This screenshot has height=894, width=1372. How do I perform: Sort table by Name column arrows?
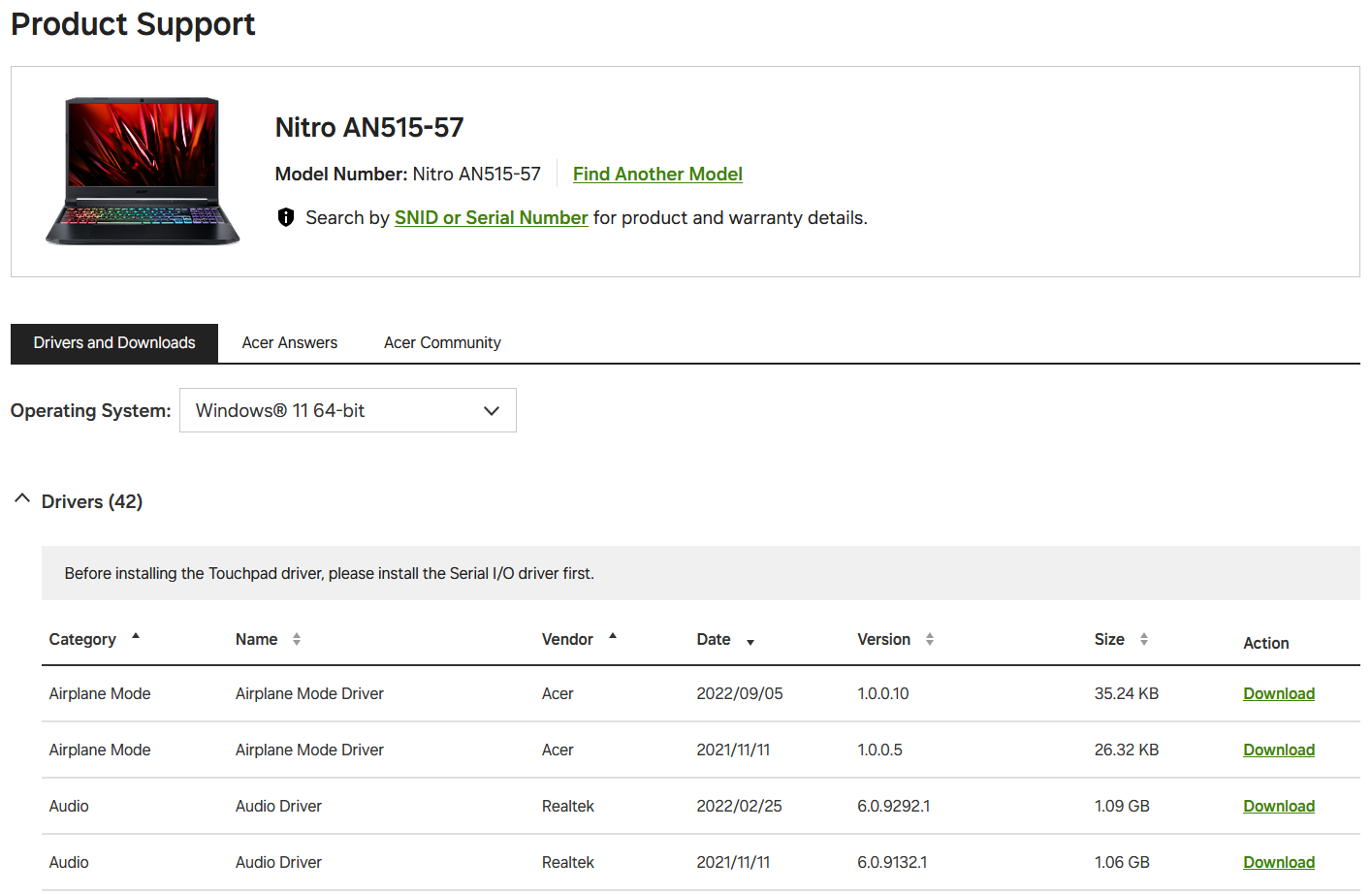(x=297, y=639)
